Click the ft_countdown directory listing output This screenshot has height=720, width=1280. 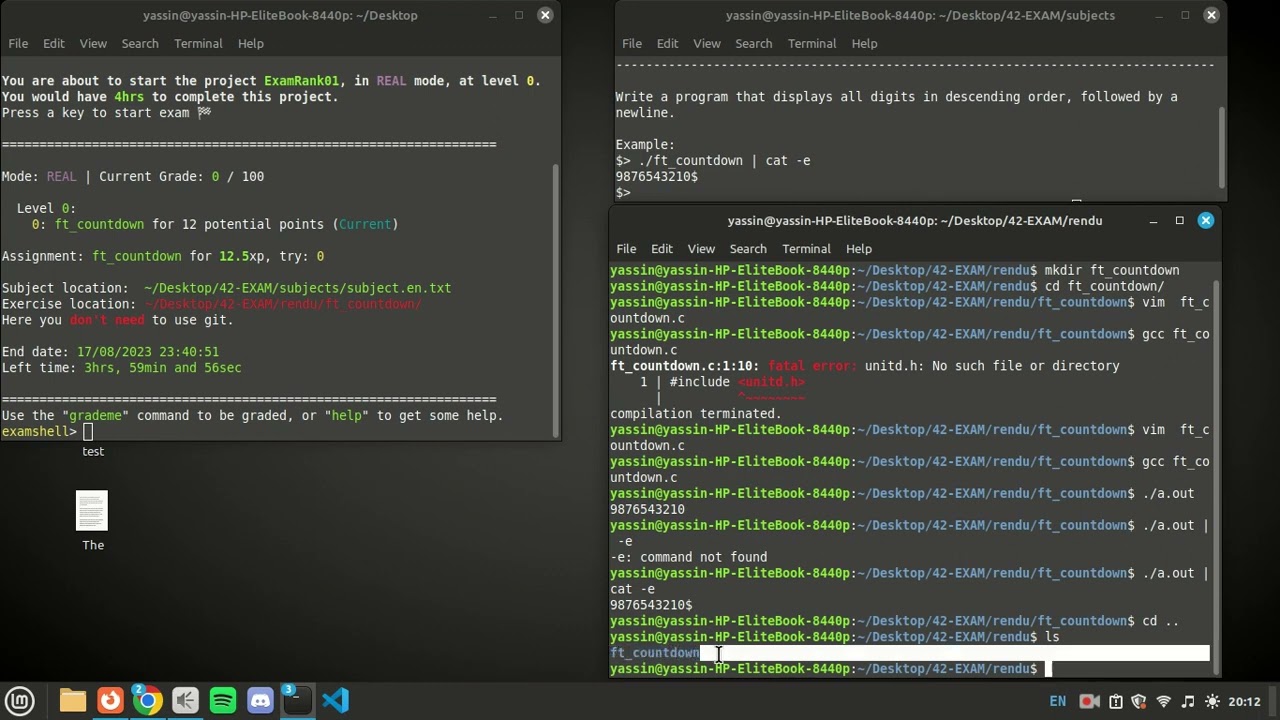pyautogui.click(x=655, y=653)
